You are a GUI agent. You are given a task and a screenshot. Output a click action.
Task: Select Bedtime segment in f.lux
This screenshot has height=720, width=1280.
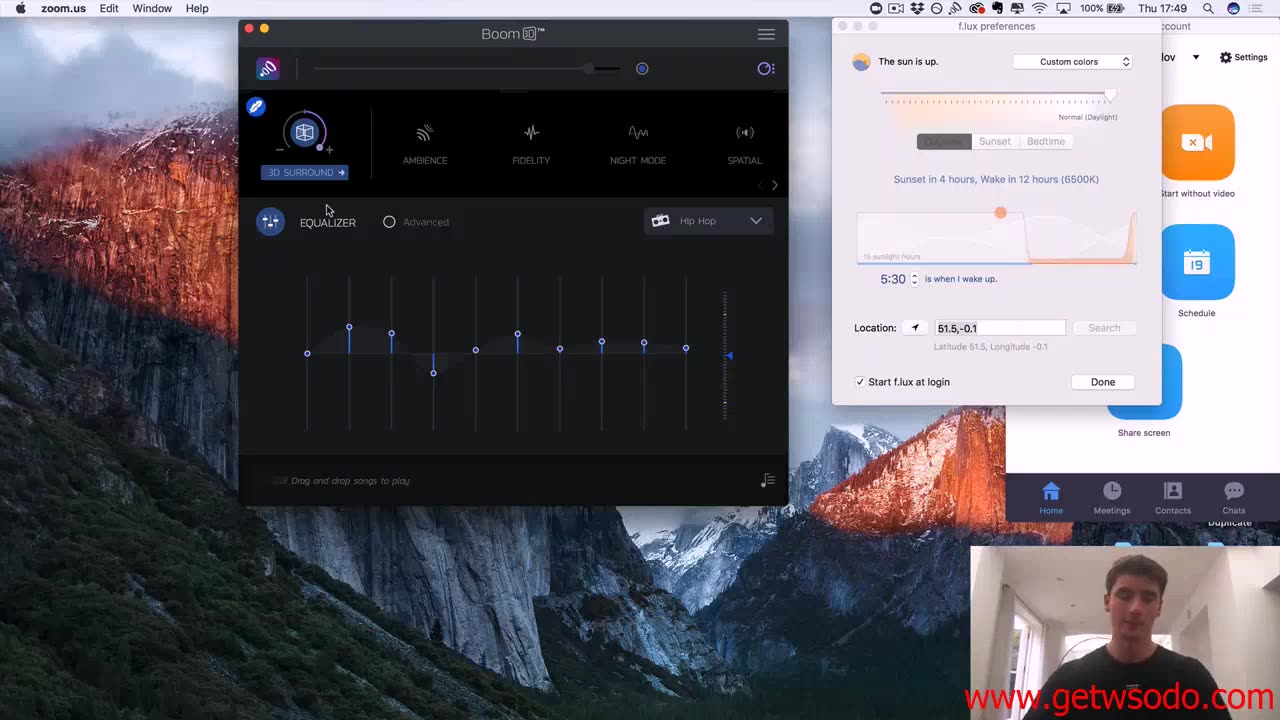click(1046, 141)
